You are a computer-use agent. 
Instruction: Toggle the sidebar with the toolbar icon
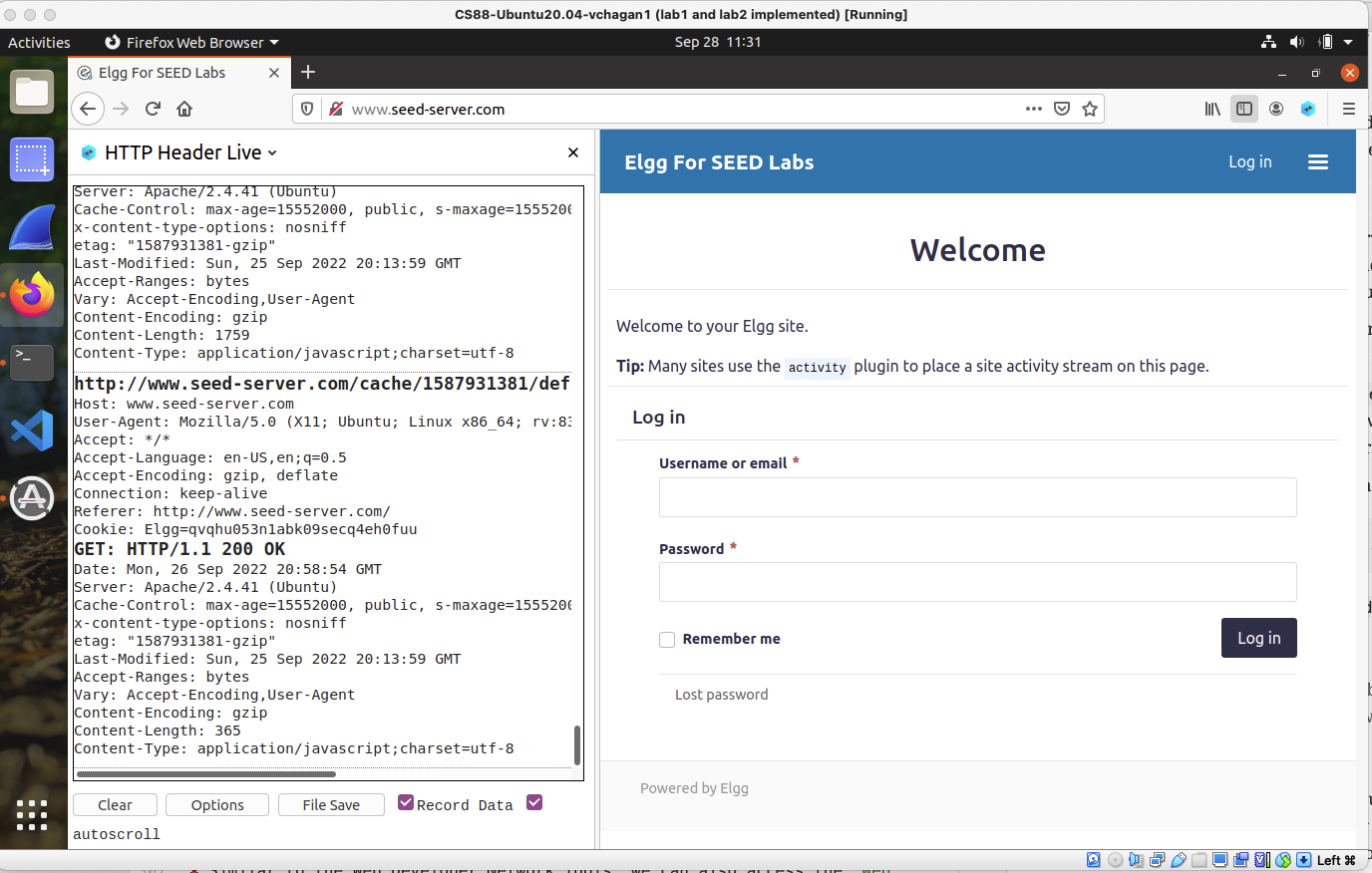pos(1244,109)
